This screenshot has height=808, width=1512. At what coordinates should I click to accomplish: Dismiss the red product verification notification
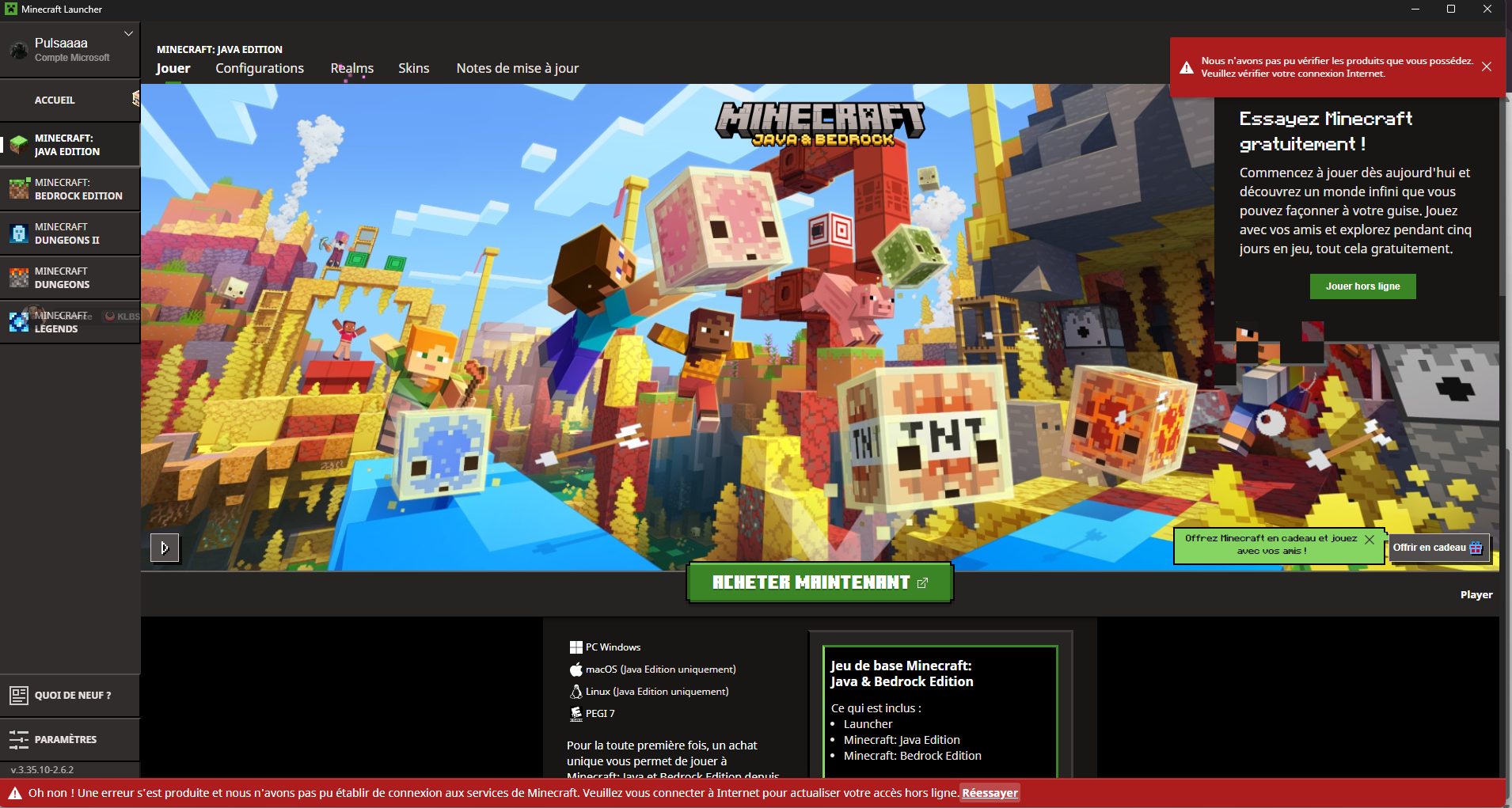(1487, 67)
